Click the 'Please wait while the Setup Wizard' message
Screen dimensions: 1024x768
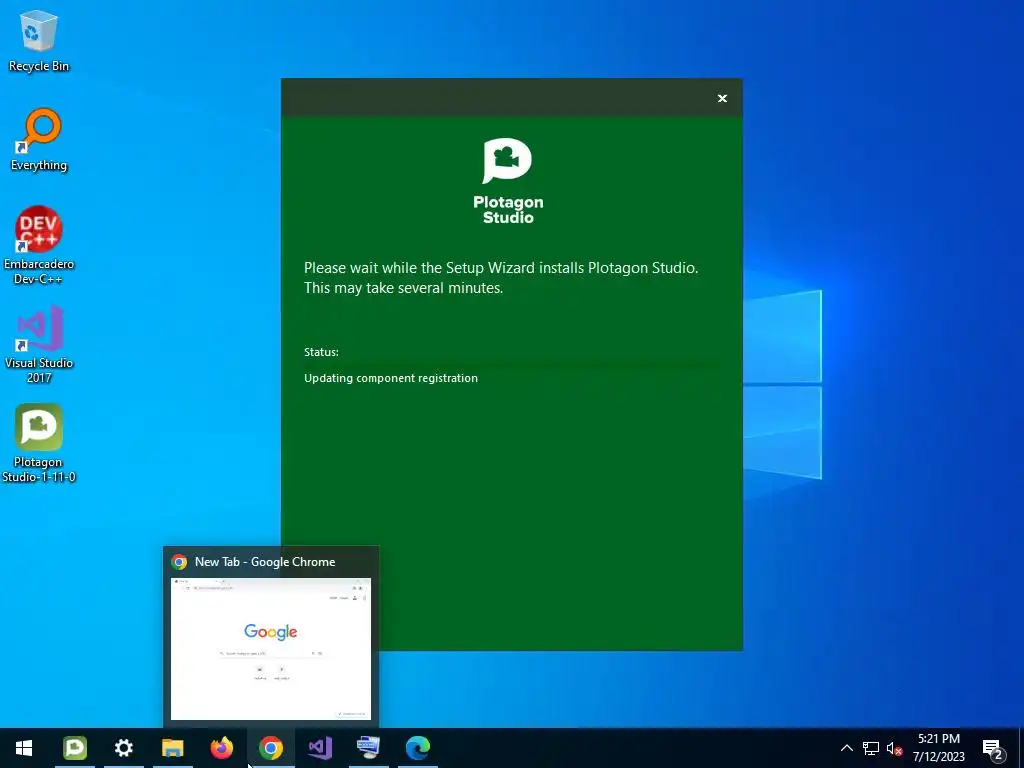(x=501, y=278)
